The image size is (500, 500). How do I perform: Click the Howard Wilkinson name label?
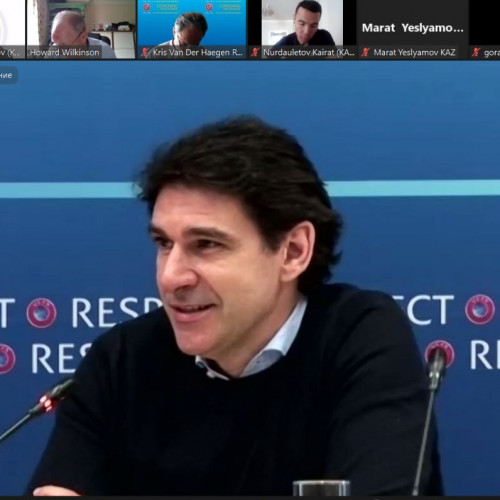65,52
